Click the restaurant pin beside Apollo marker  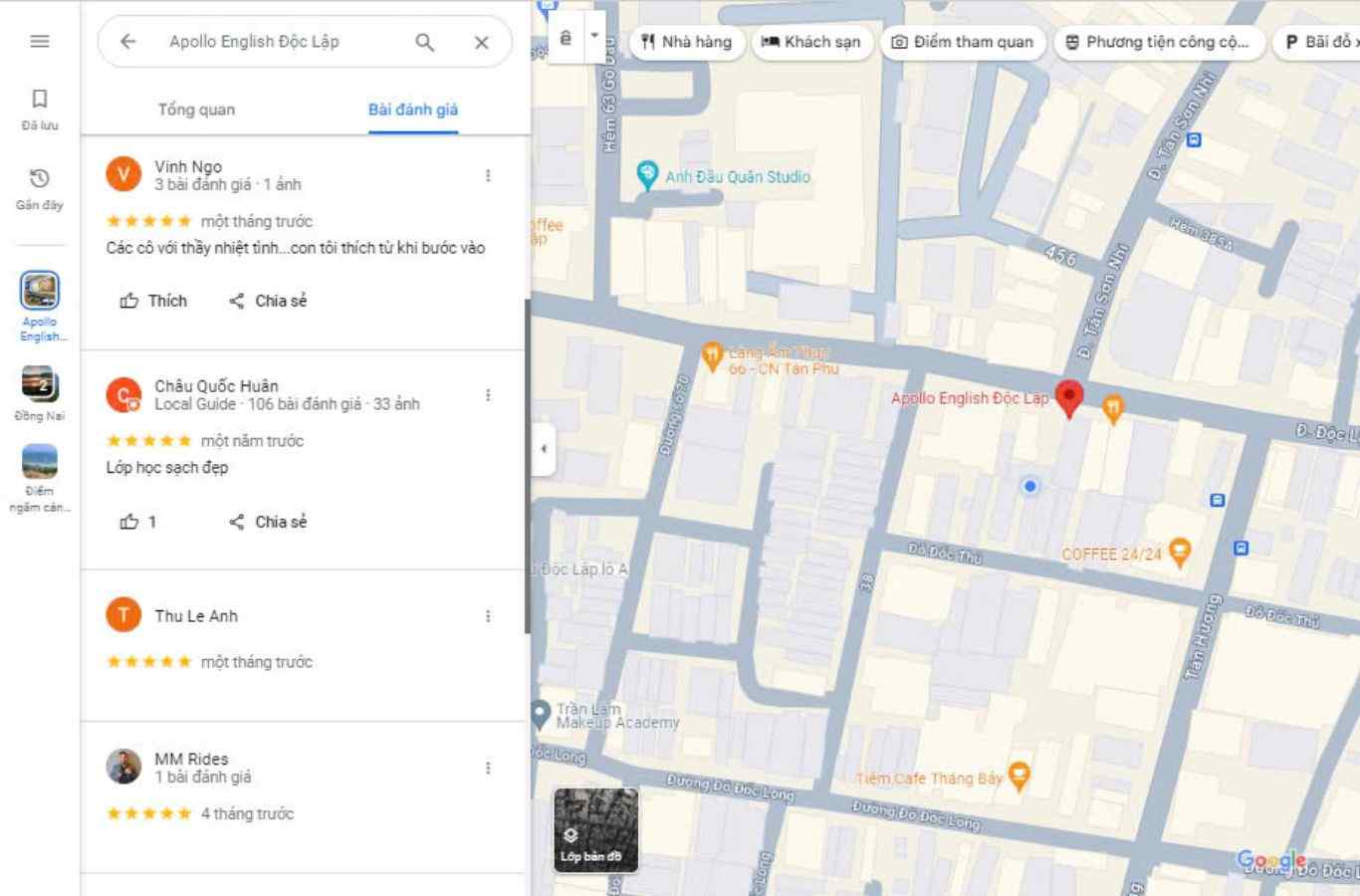[x=1113, y=407]
